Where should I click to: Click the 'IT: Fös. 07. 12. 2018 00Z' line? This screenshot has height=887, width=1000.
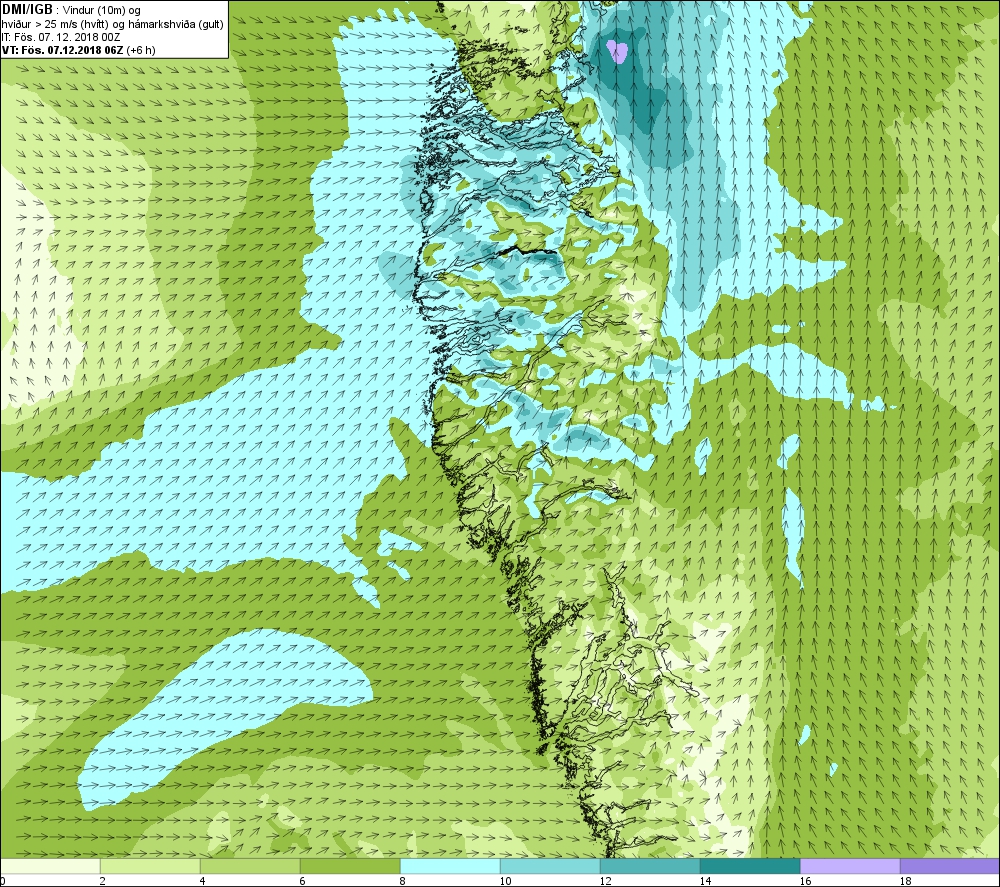(61, 37)
